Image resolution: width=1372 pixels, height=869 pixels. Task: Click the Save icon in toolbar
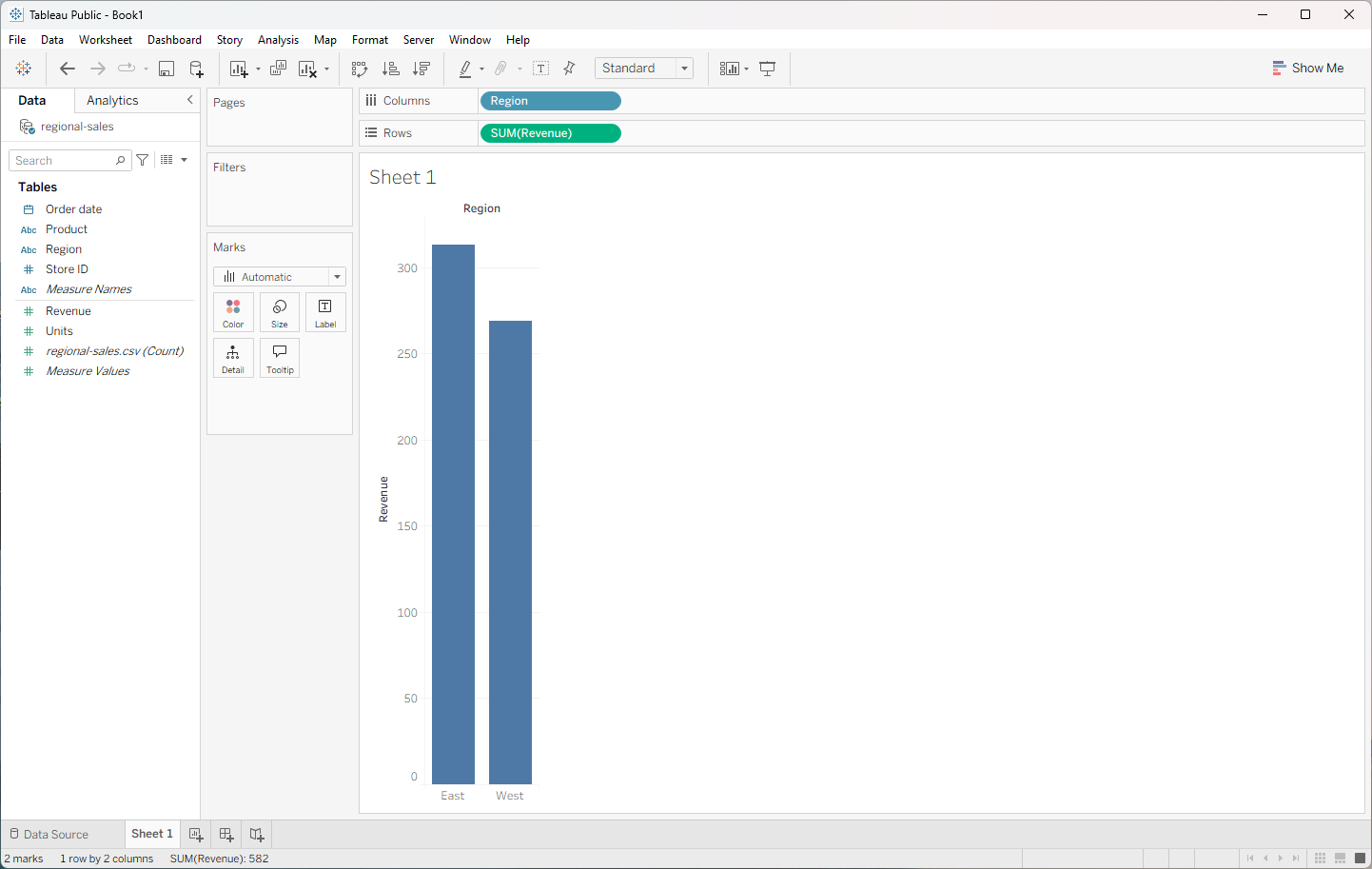point(167,69)
